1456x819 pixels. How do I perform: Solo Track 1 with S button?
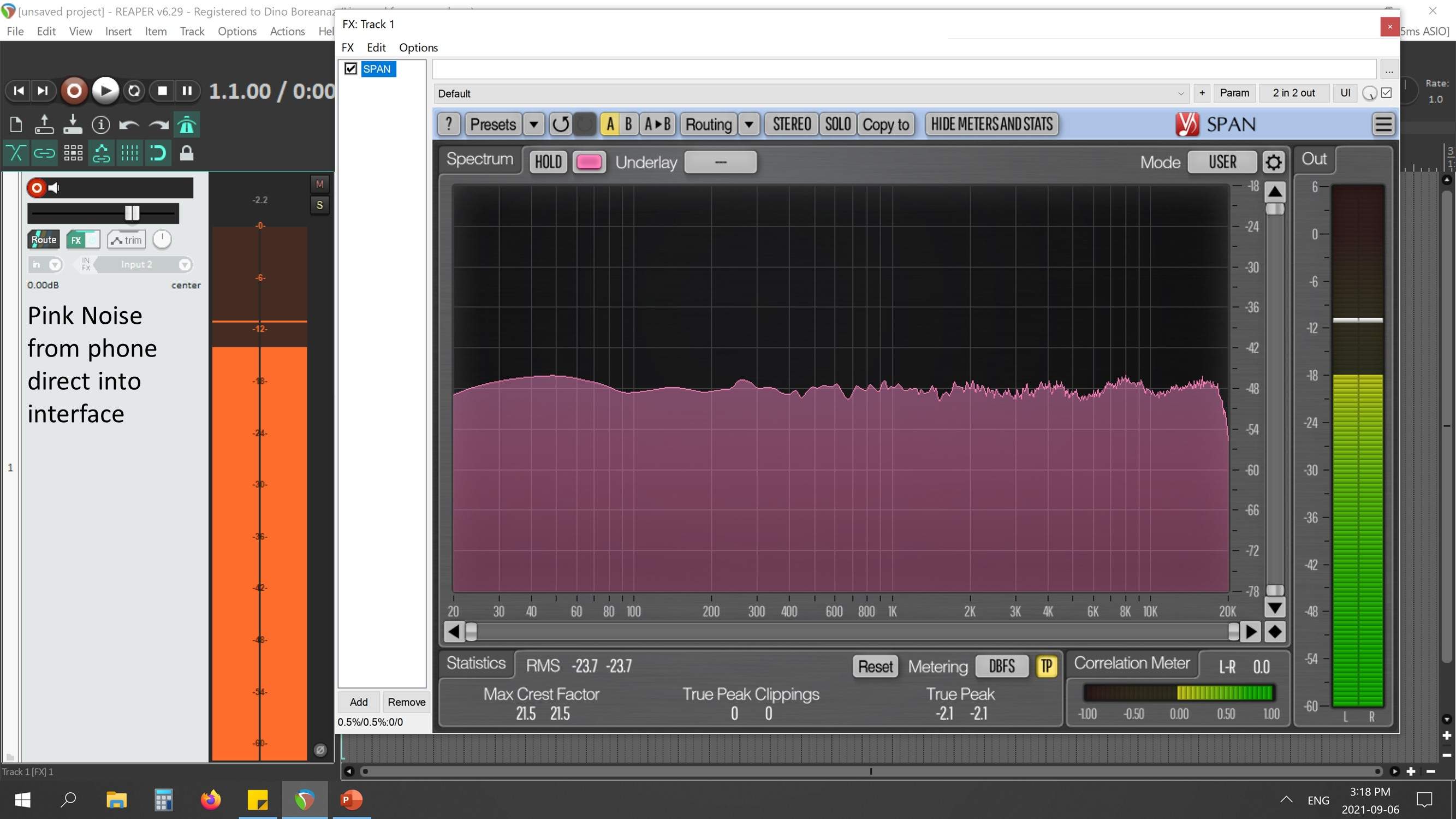tap(319, 205)
